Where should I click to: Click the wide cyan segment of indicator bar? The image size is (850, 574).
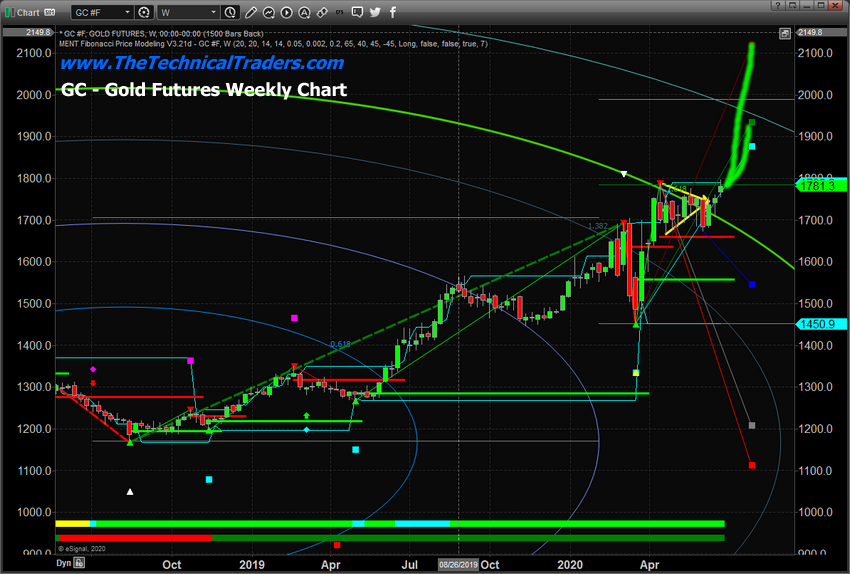coord(422,524)
